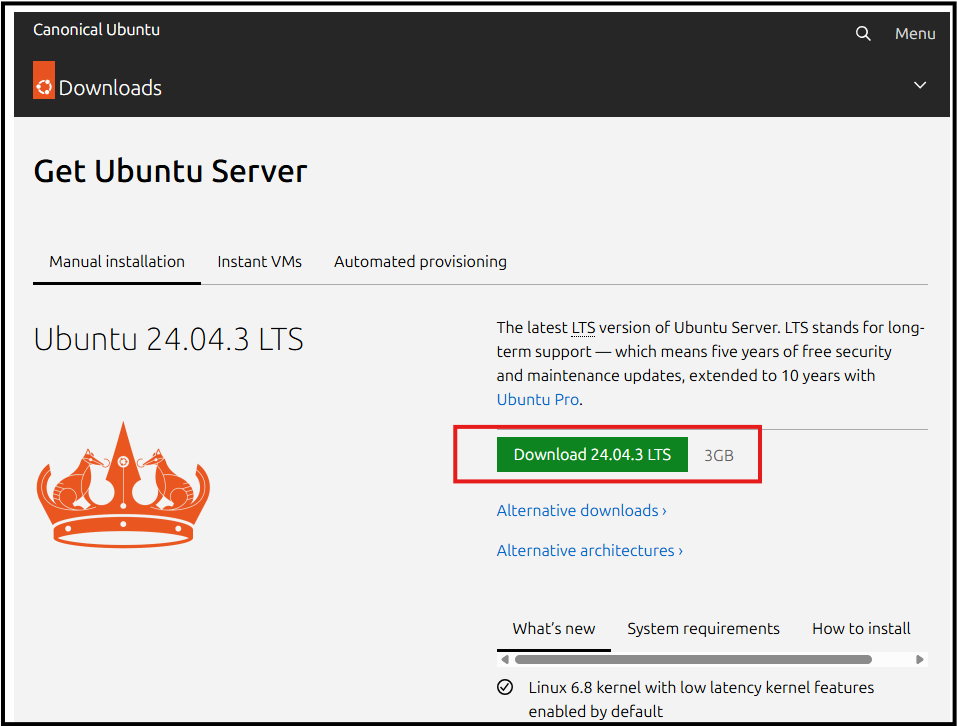Click the LTS abbreviation in the description
This screenshot has width=957, height=726.
coord(583,328)
